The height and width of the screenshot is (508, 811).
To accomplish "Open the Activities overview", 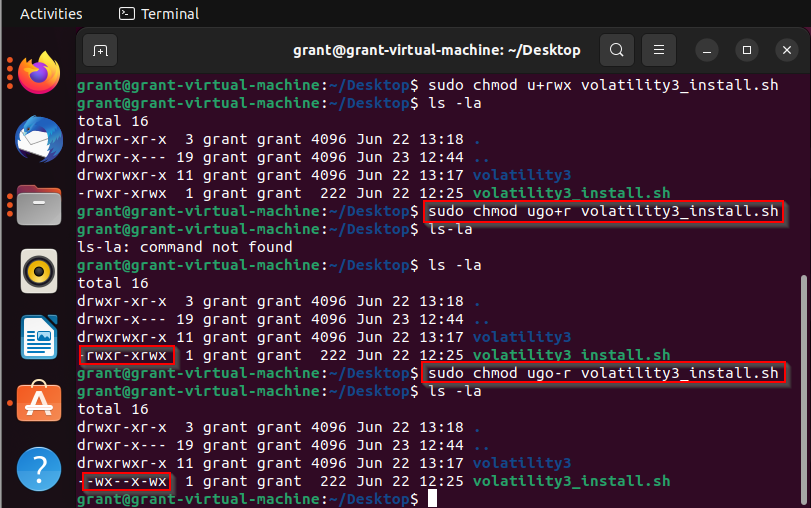I will [x=51, y=14].
